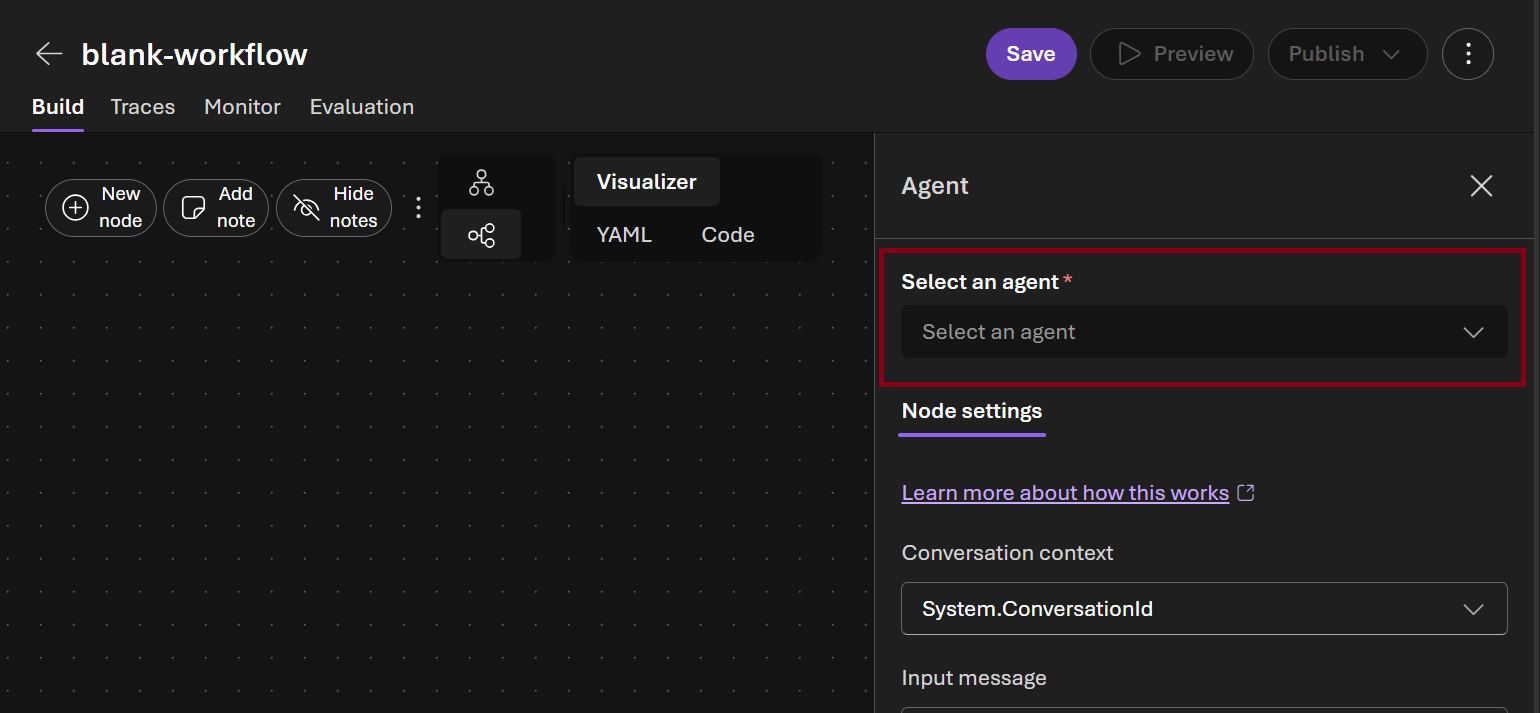The height and width of the screenshot is (713, 1540).
Task: Open the three-dot more options menu beside Publish
Action: click(1468, 54)
